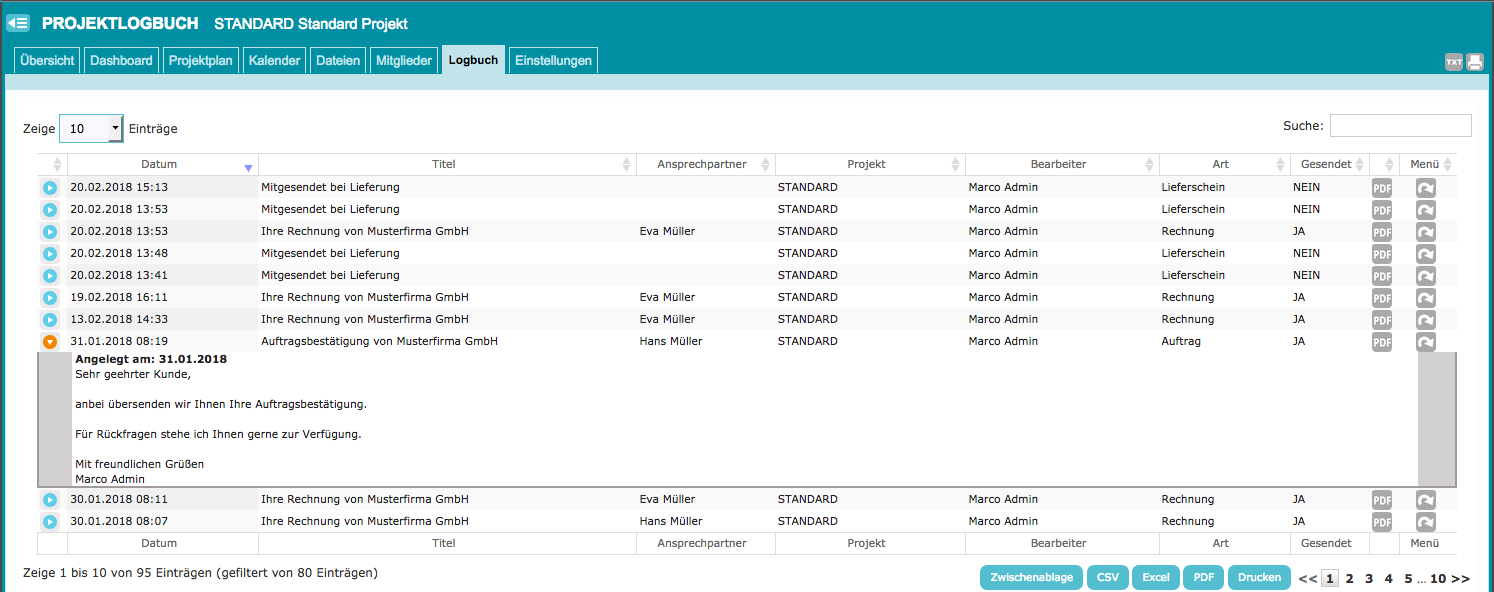
Task: Click the sidebar collapse icon beside PROJEKTLOGBUCH
Action: 18,23
